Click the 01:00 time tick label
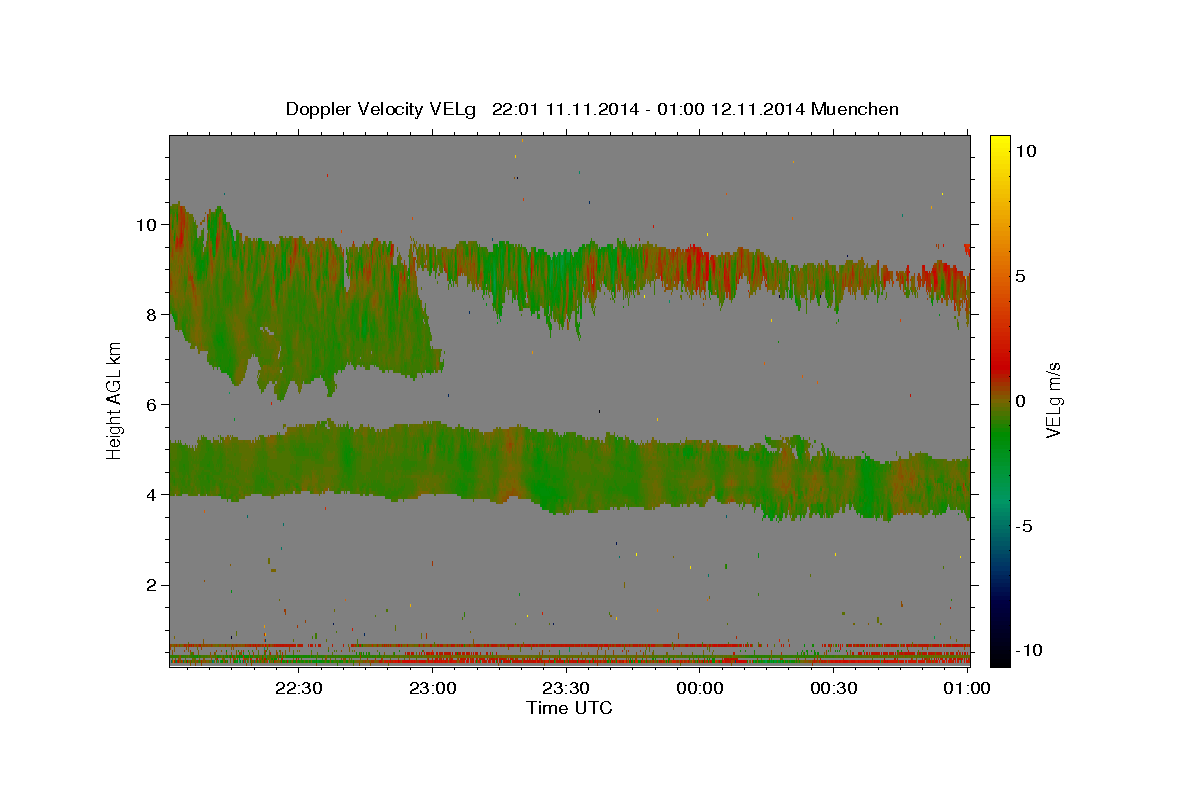This screenshot has height=800, width=1200. [x=967, y=688]
